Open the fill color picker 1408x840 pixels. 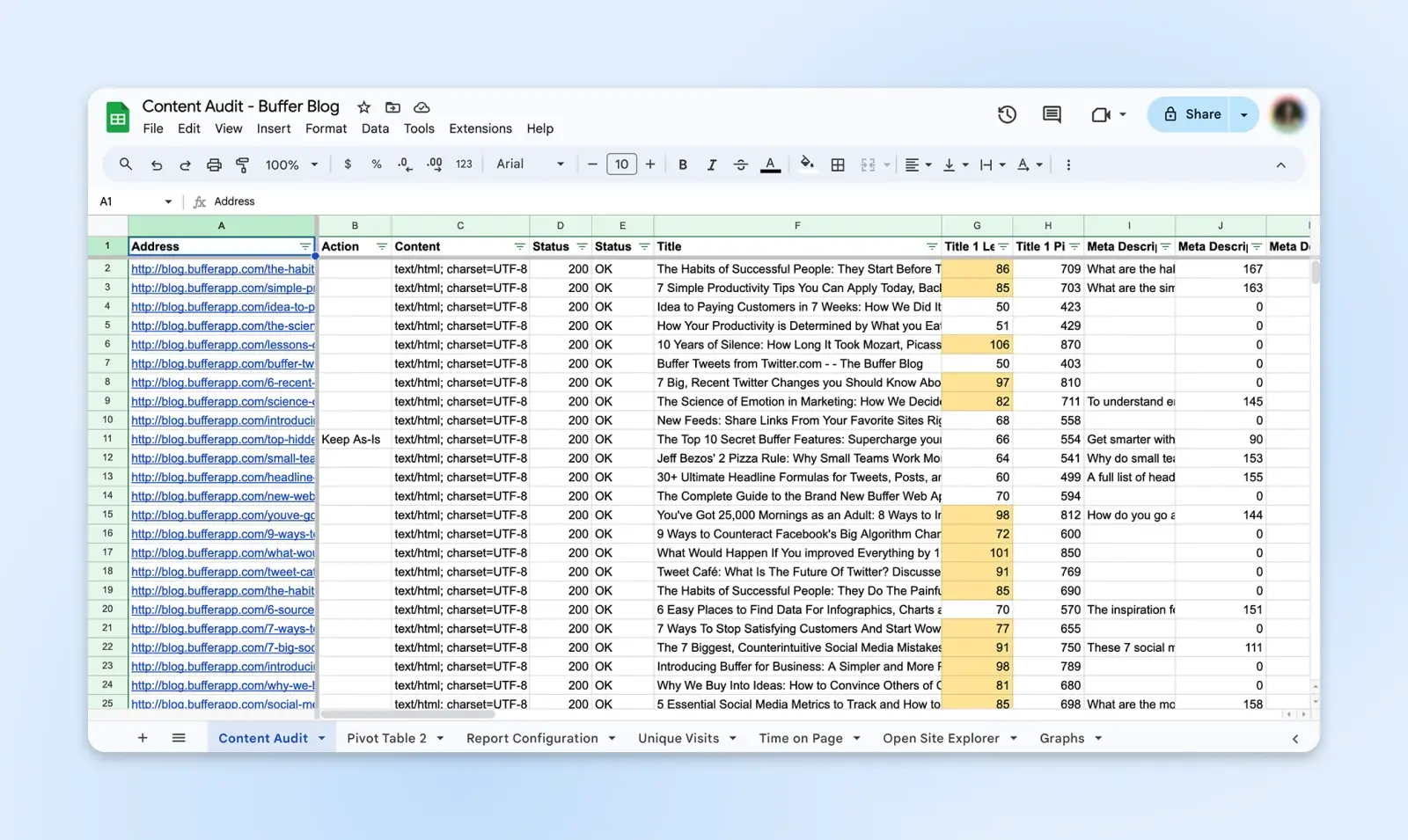[807, 164]
